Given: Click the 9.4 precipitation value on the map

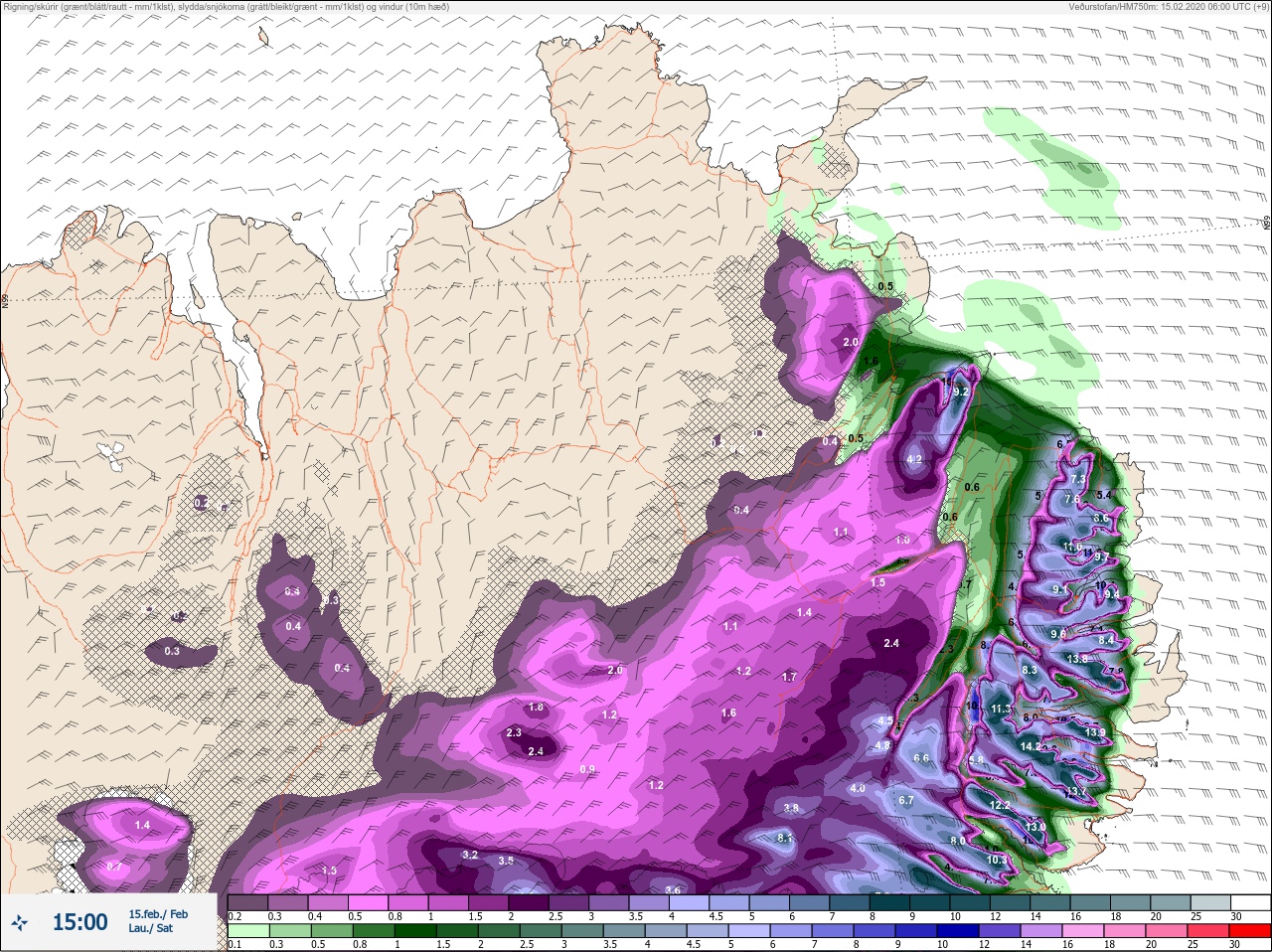Looking at the screenshot, I should (x=1111, y=594).
